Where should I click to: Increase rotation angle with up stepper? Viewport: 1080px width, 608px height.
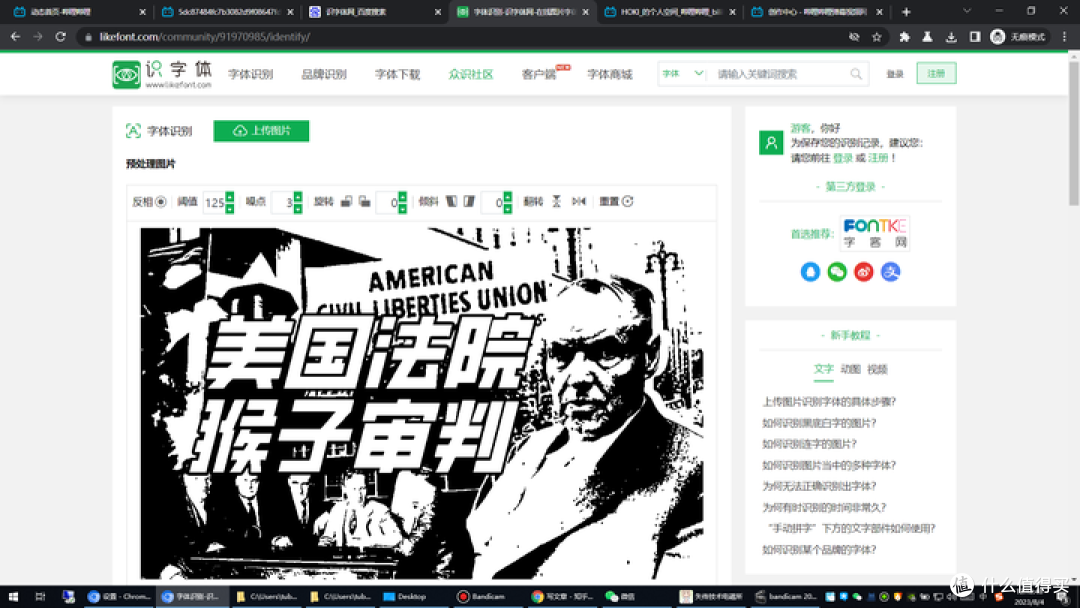(402, 197)
